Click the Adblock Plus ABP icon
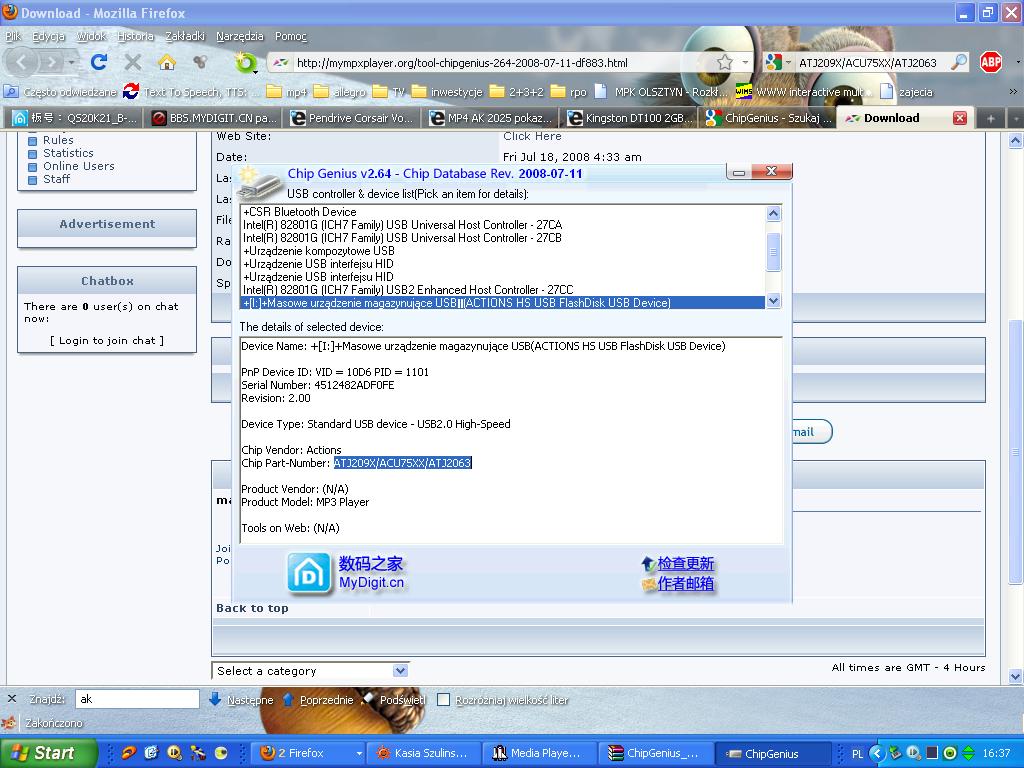Viewport: 1024px width, 768px height. [x=991, y=62]
